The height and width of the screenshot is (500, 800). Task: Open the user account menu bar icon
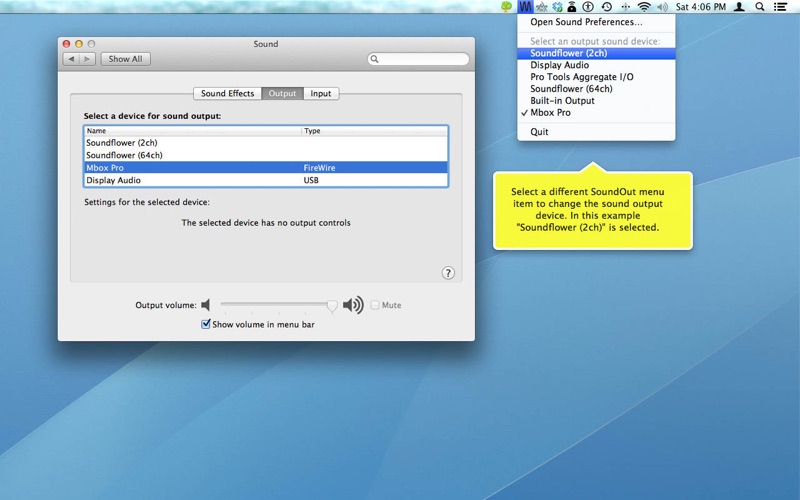coord(739,7)
